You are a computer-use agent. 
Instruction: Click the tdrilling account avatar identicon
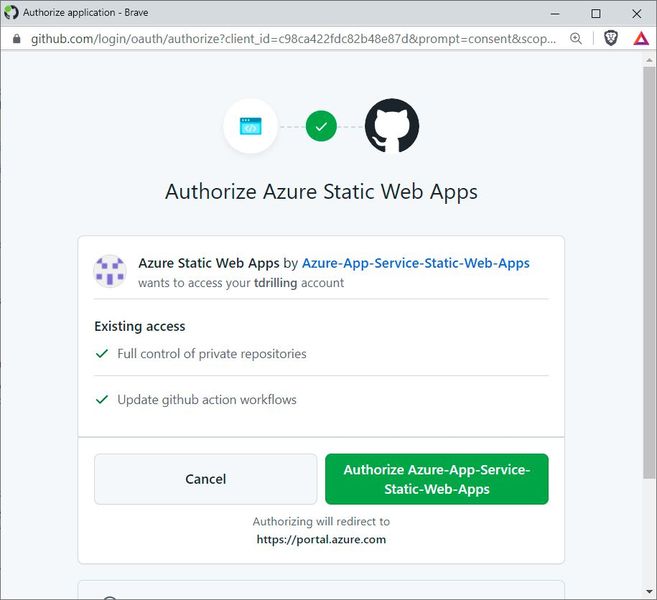point(110,272)
